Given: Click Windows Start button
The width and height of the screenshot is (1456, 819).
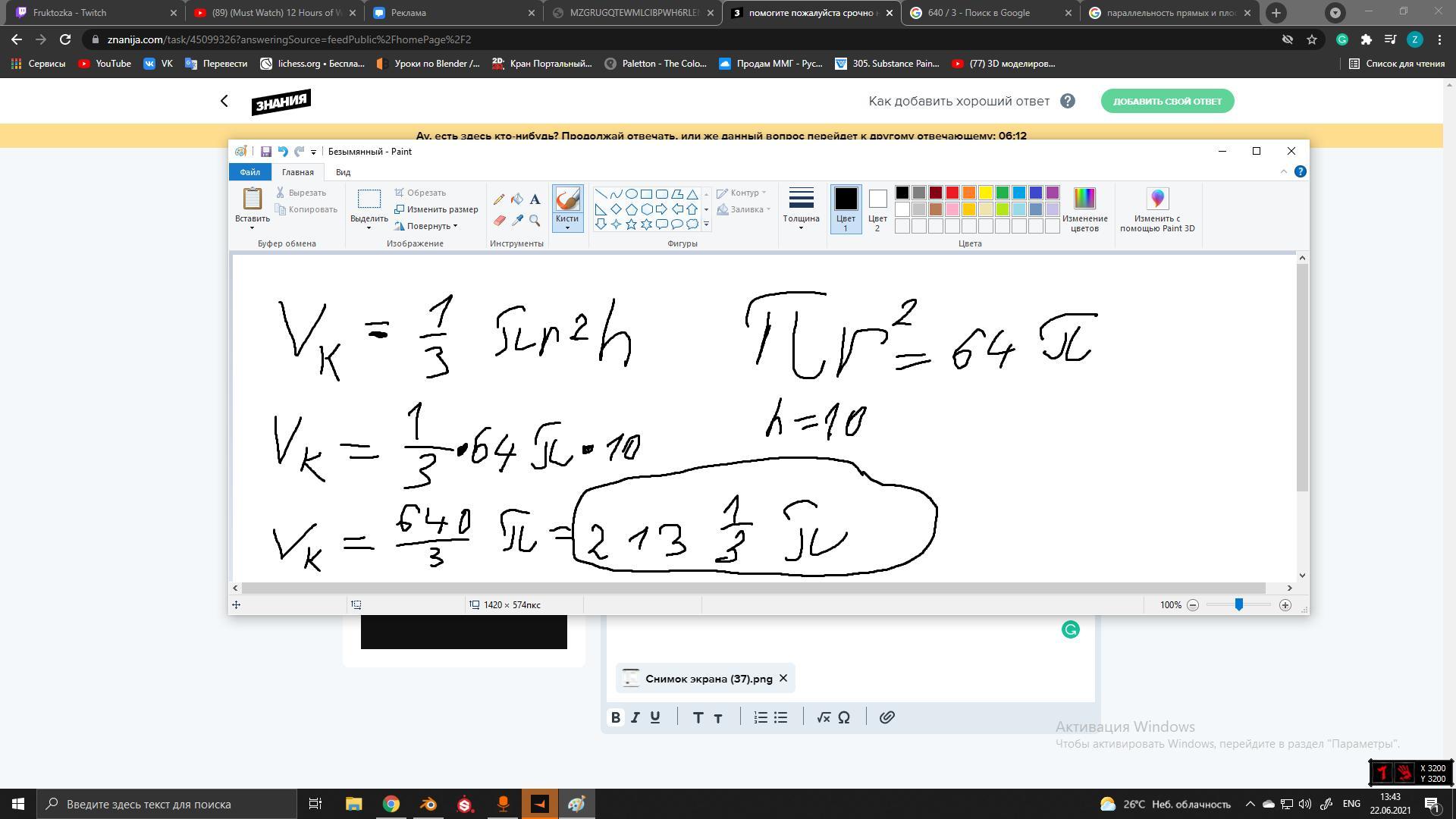Looking at the screenshot, I should 18,804.
